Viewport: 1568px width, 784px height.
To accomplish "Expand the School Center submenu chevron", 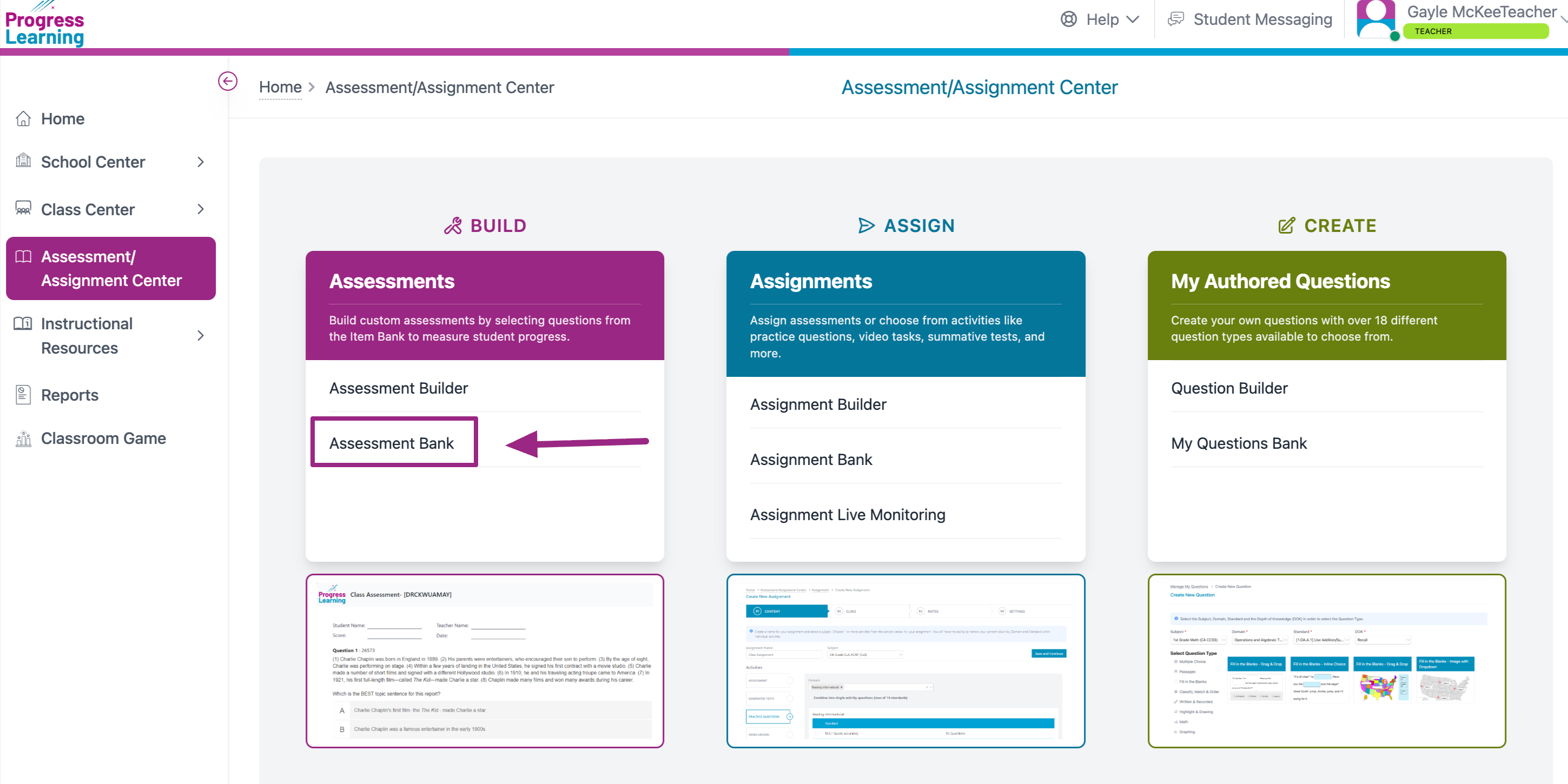I will (x=200, y=162).
